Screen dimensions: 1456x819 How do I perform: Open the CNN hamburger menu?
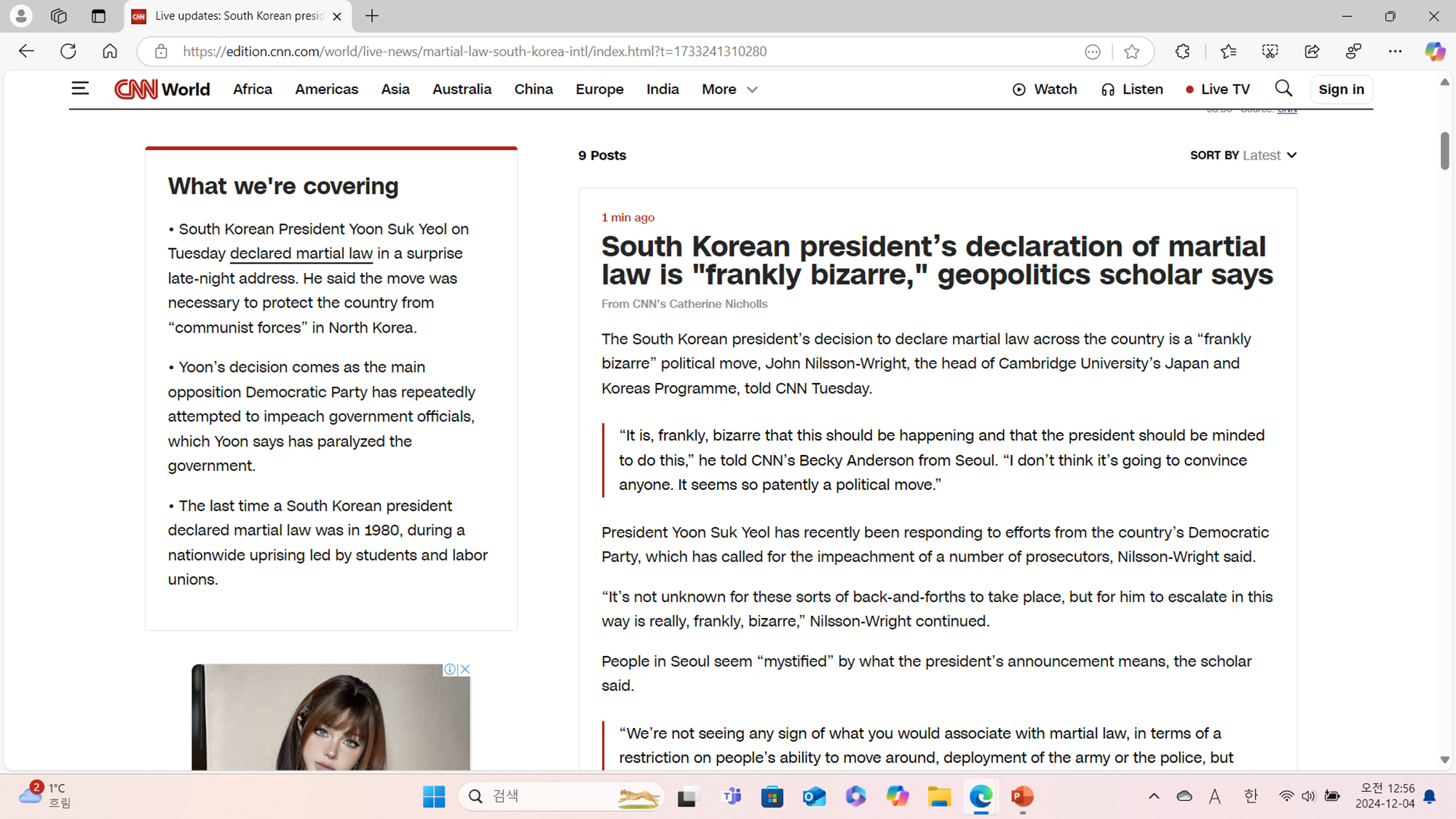[x=80, y=89]
